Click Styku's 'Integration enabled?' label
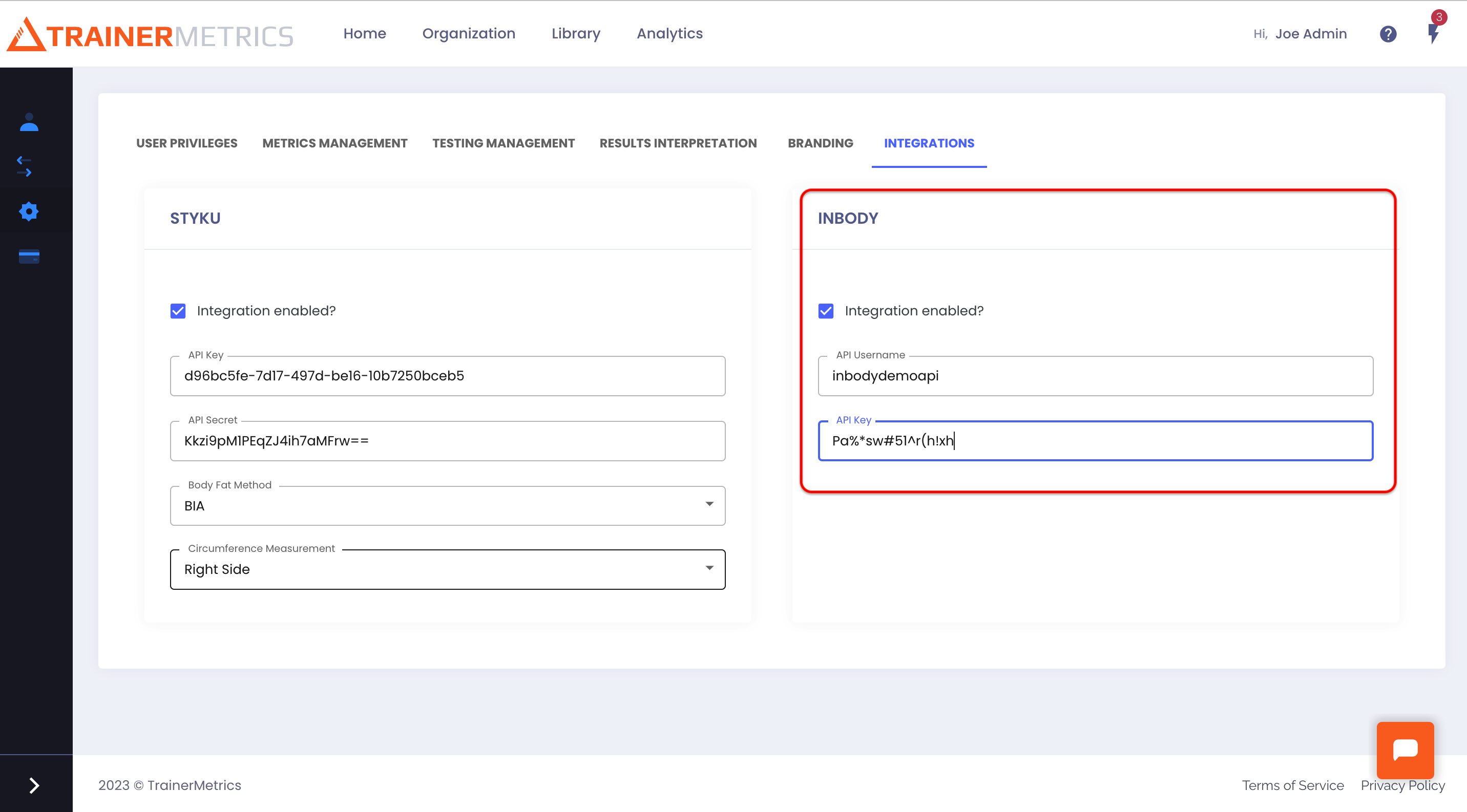 (x=266, y=311)
